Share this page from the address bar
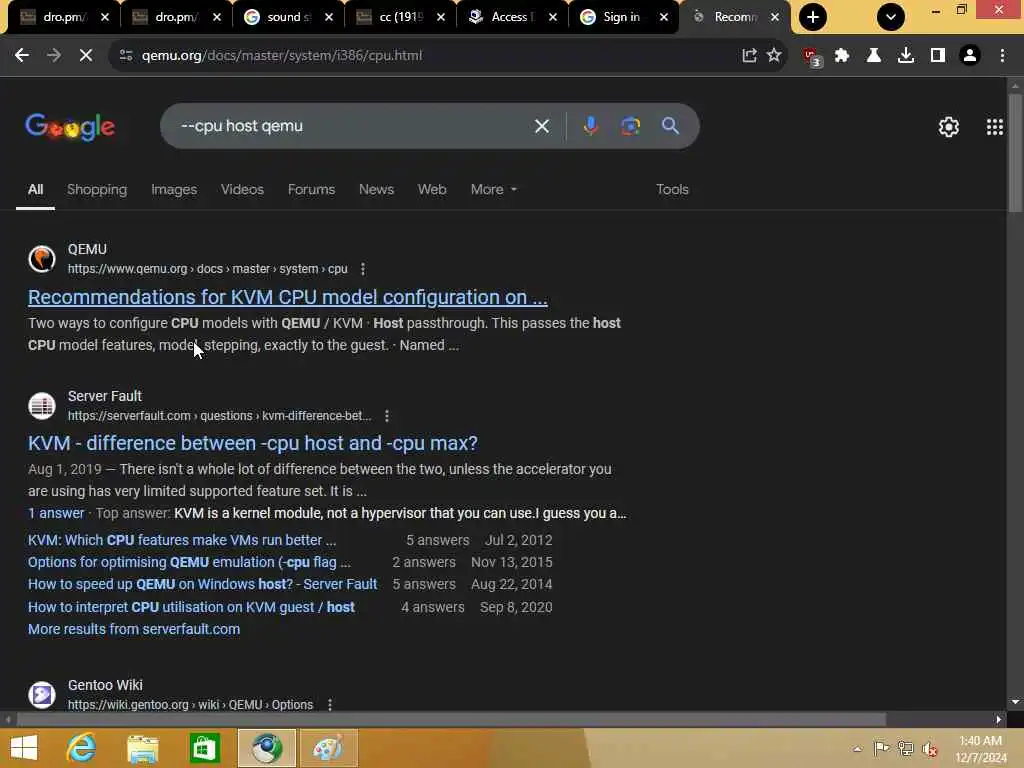The width and height of the screenshot is (1024, 768). [x=749, y=56]
